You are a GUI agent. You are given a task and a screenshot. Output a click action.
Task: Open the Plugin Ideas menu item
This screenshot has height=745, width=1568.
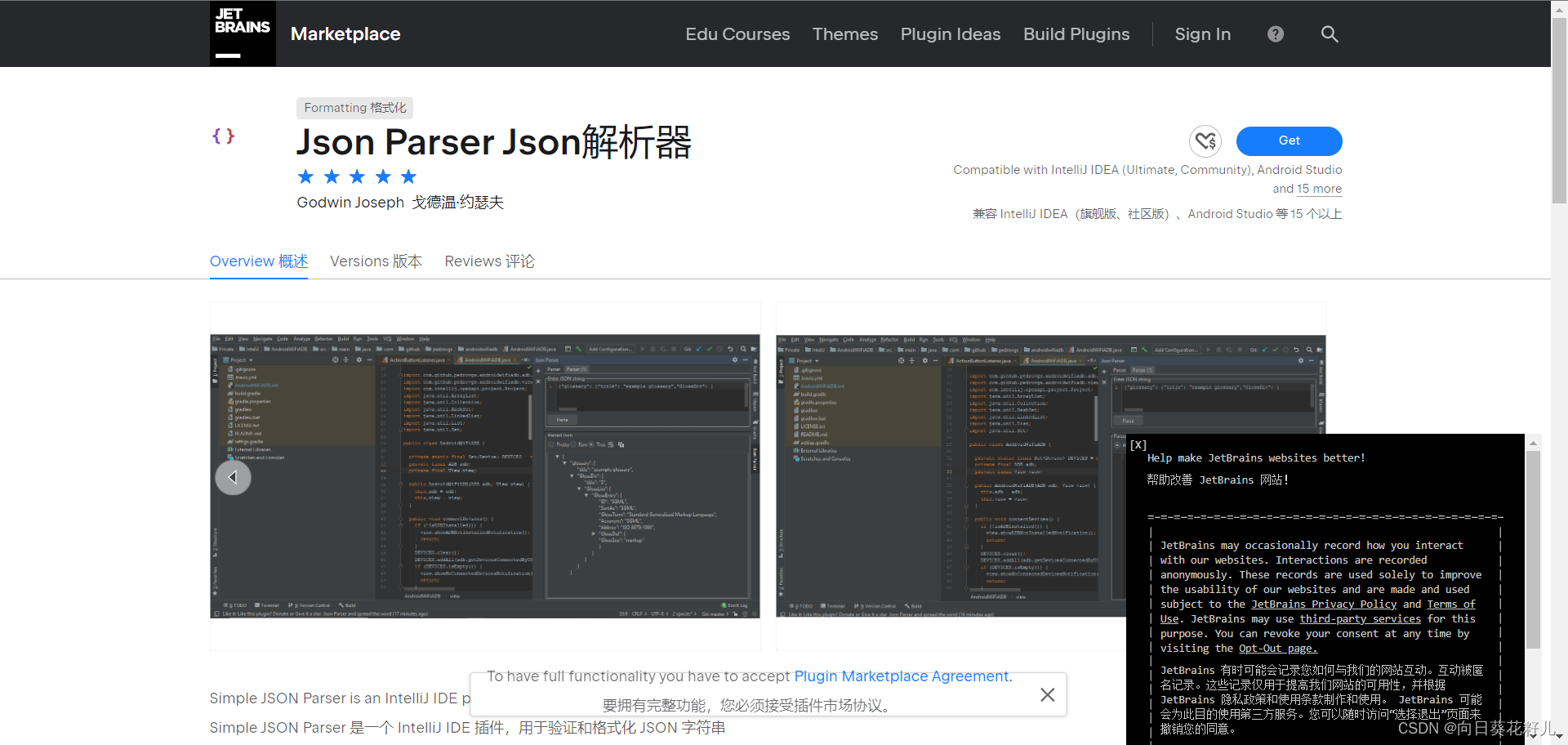[x=950, y=34]
